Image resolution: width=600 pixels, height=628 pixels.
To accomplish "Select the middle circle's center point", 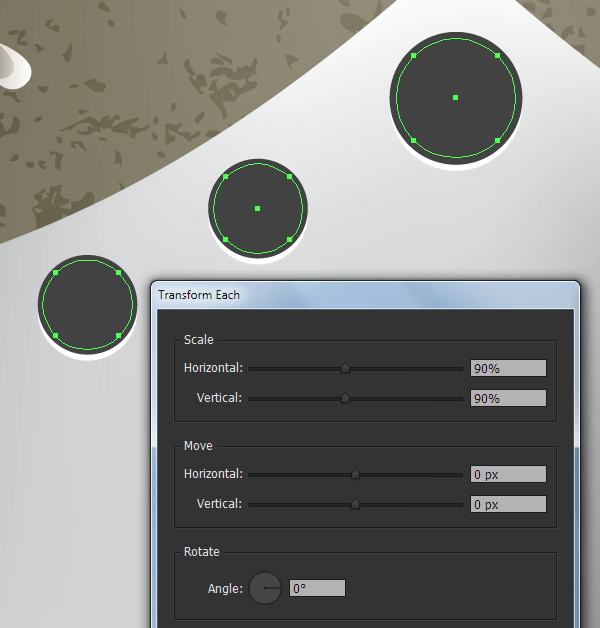I will pos(258,208).
